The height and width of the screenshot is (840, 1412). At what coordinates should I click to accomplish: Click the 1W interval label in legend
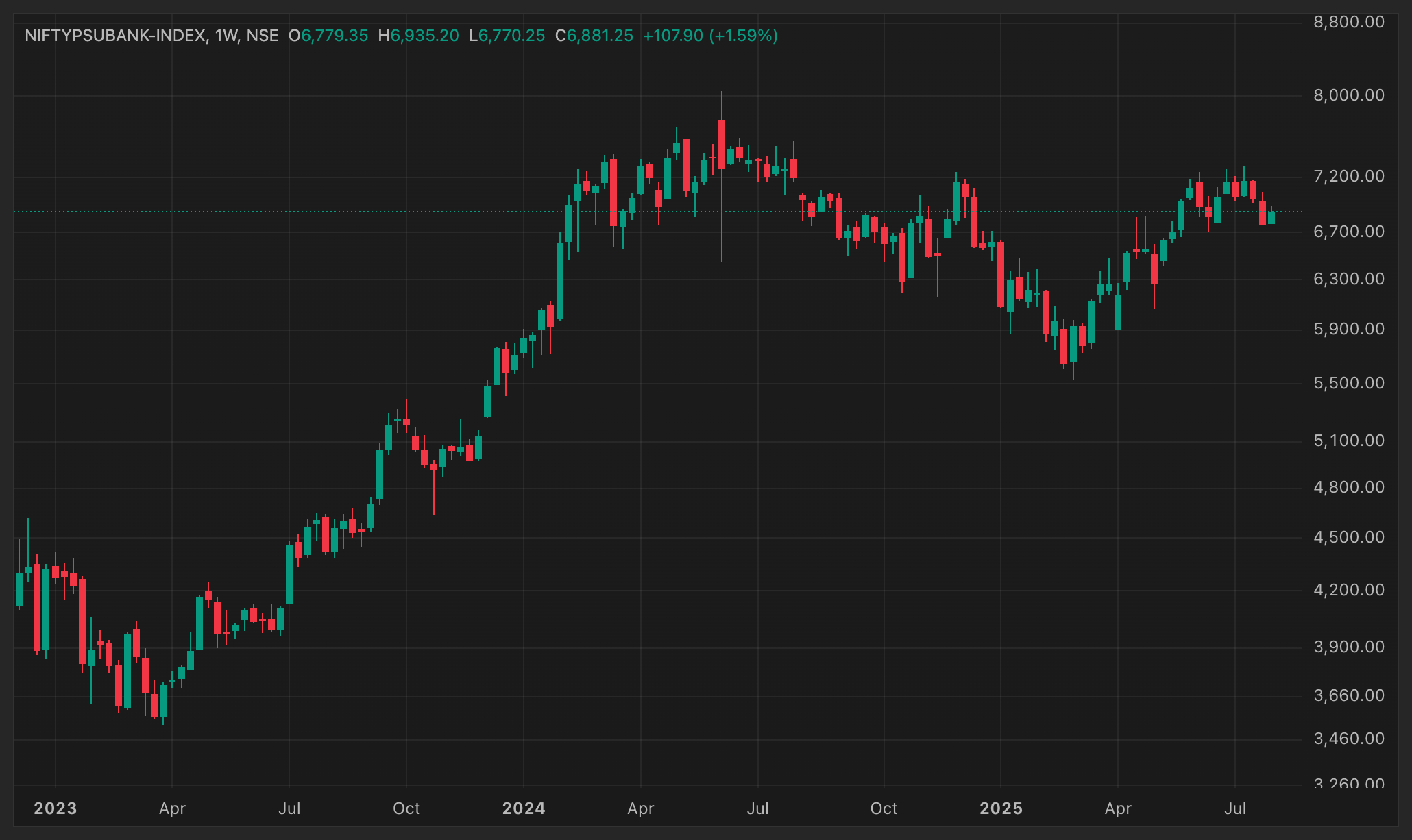tap(226, 36)
